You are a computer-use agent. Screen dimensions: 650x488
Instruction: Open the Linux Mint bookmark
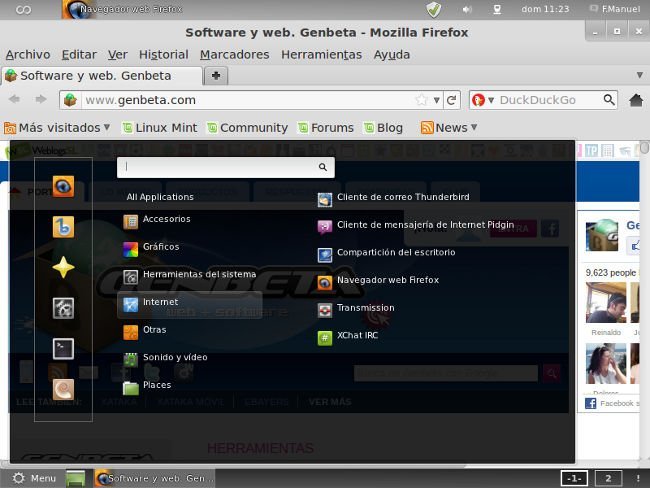click(x=160, y=128)
